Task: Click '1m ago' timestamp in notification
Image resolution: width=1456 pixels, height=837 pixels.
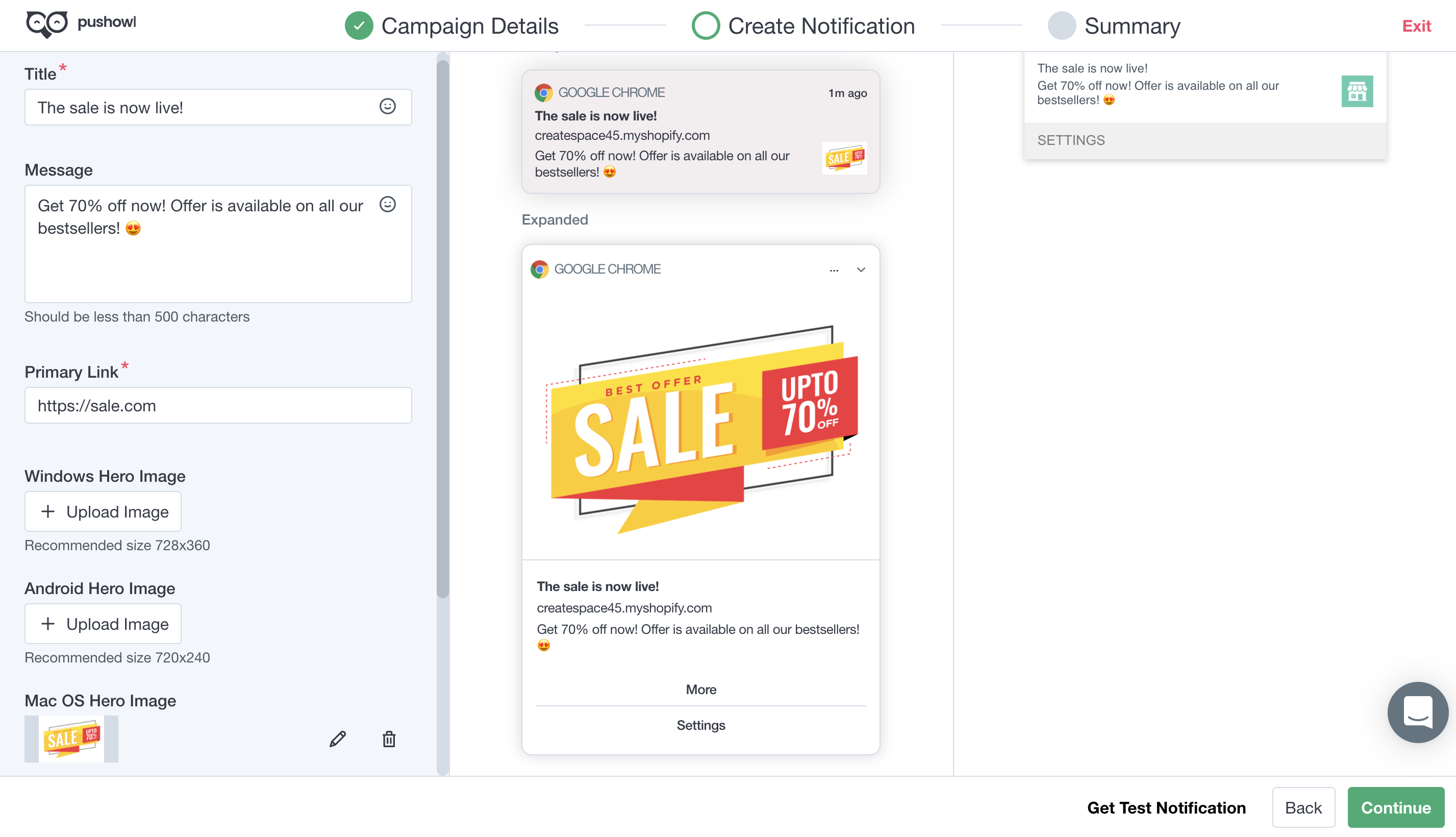Action: point(847,93)
